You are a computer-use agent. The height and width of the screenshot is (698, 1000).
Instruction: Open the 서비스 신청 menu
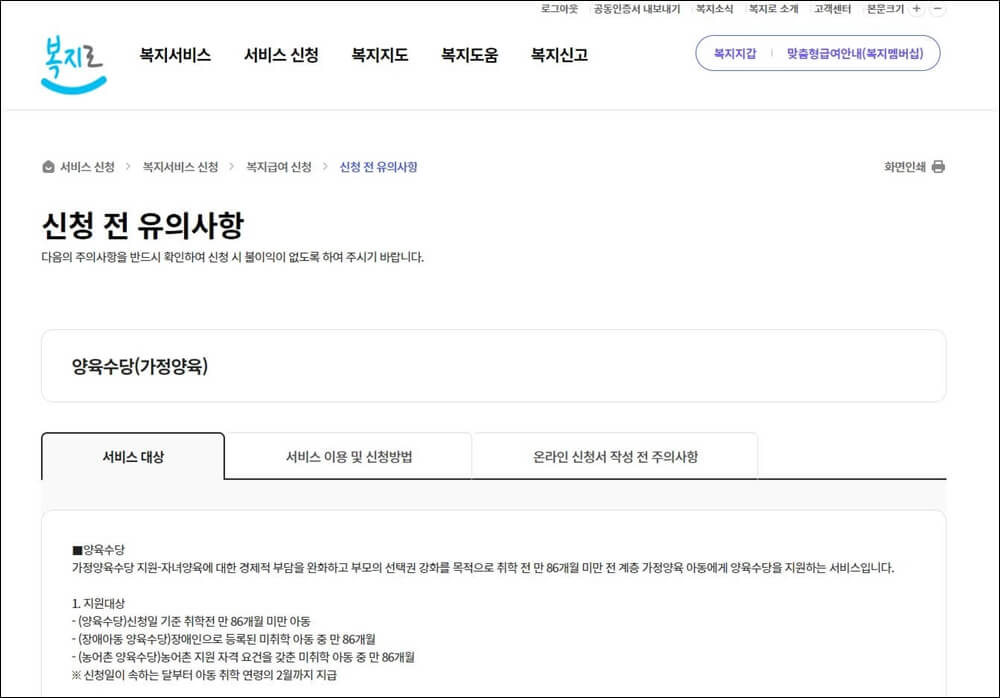click(281, 56)
